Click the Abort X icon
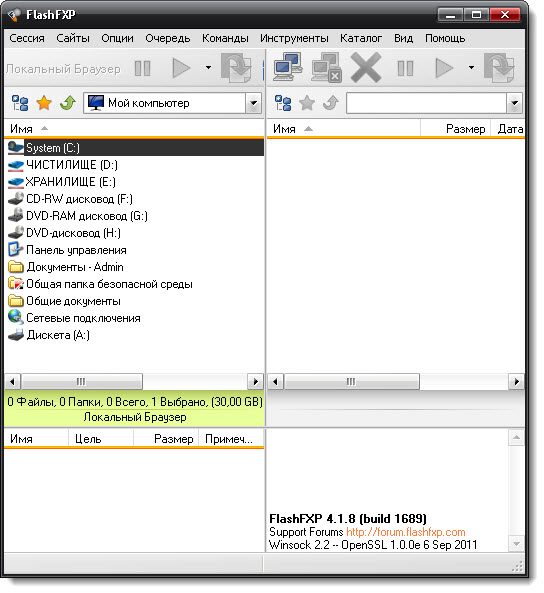Viewport: 544px width, 593px height. [366, 68]
